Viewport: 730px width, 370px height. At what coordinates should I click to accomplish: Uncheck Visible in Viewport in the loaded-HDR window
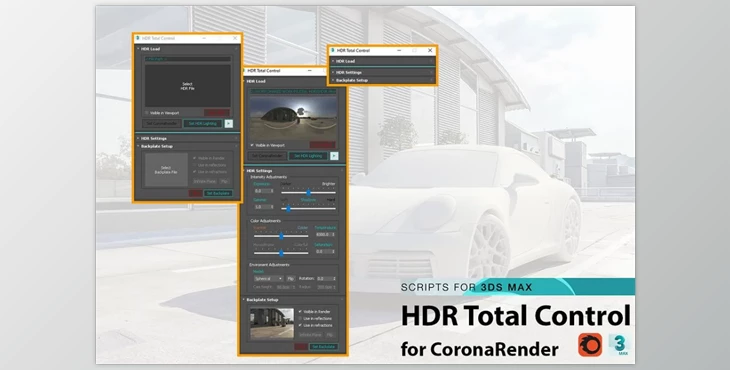(x=252, y=145)
